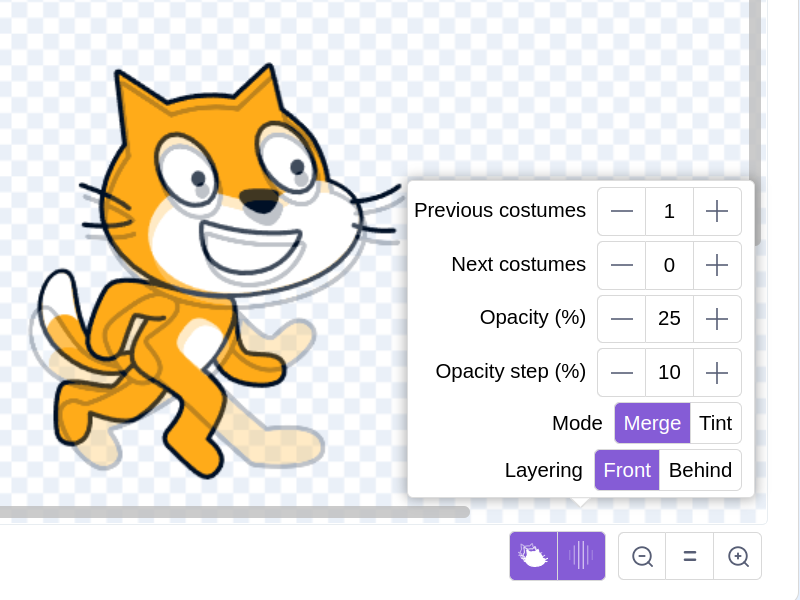Decrease Opacity (%) value
The image size is (800, 600).
pyautogui.click(x=621, y=319)
